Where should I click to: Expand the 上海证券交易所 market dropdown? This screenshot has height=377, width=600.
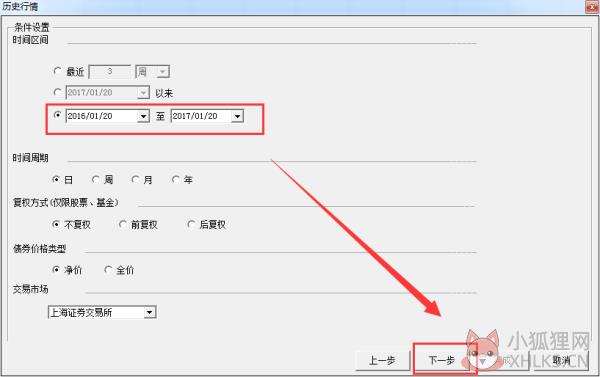(150, 313)
